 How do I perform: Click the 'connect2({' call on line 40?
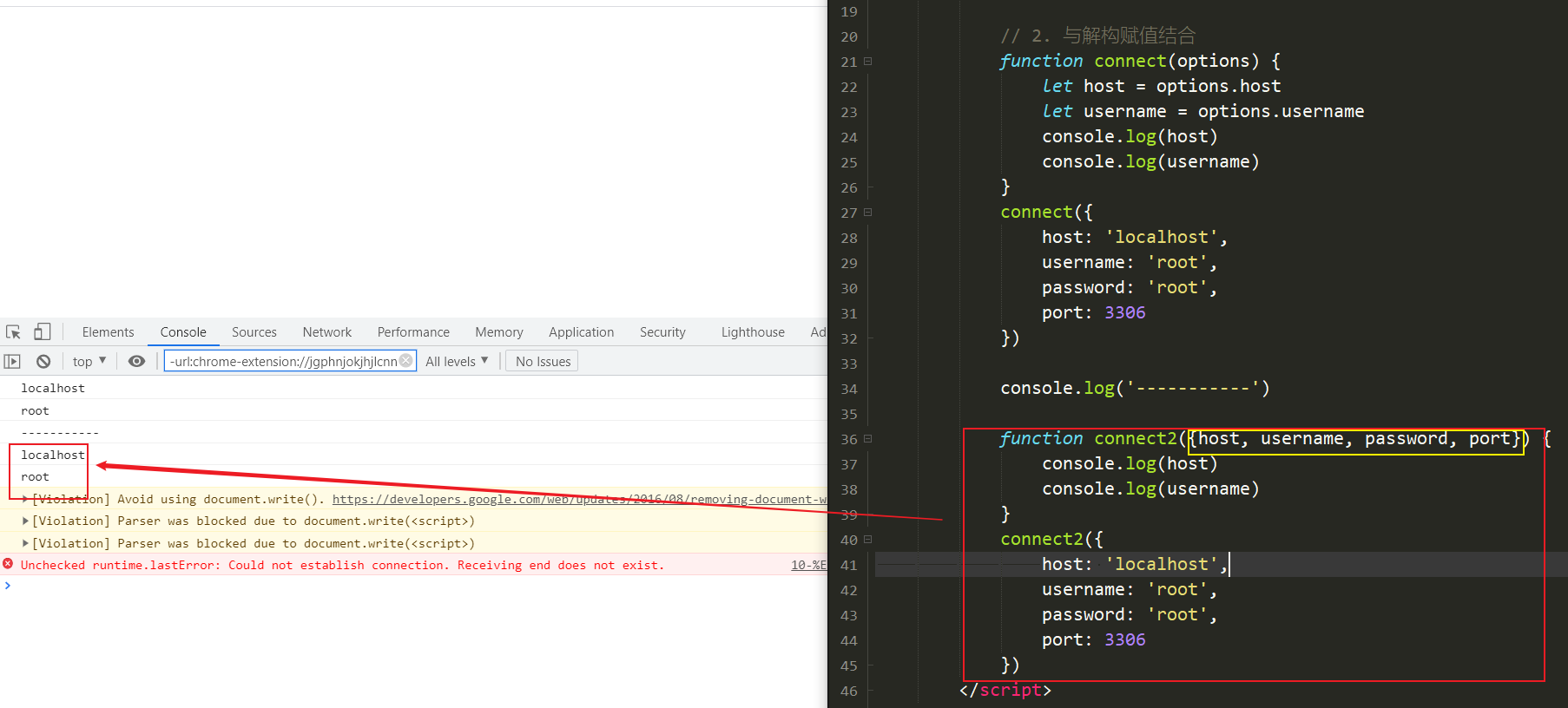[x=1051, y=539]
